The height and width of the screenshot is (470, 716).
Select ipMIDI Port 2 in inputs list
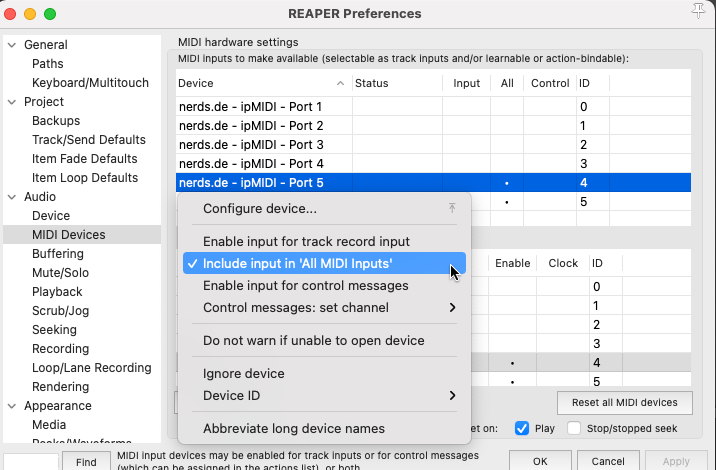pyautogui.click(x=251, y=126)
